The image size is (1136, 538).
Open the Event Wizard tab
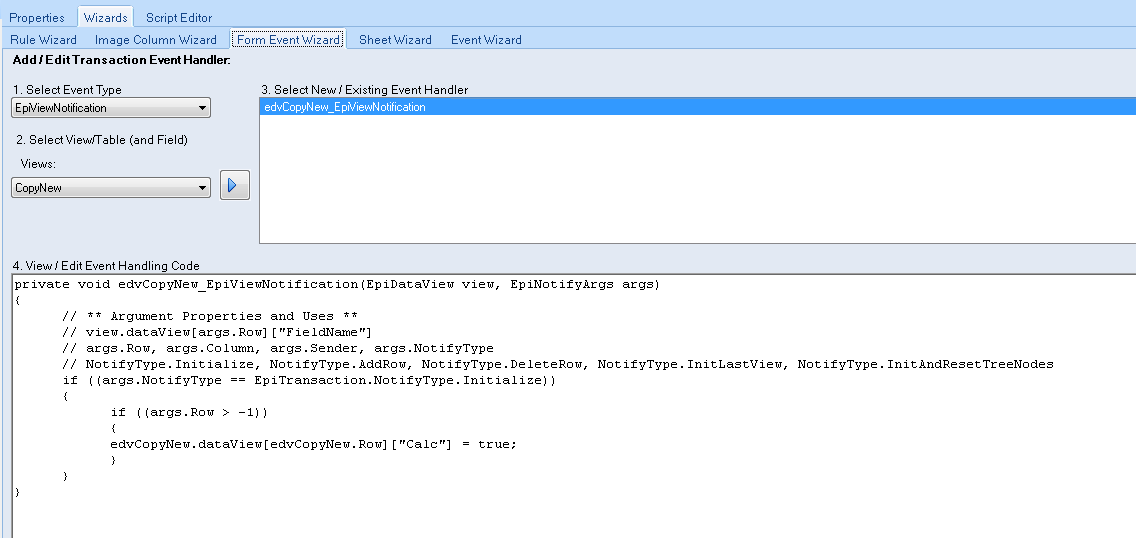coord(486,40)
